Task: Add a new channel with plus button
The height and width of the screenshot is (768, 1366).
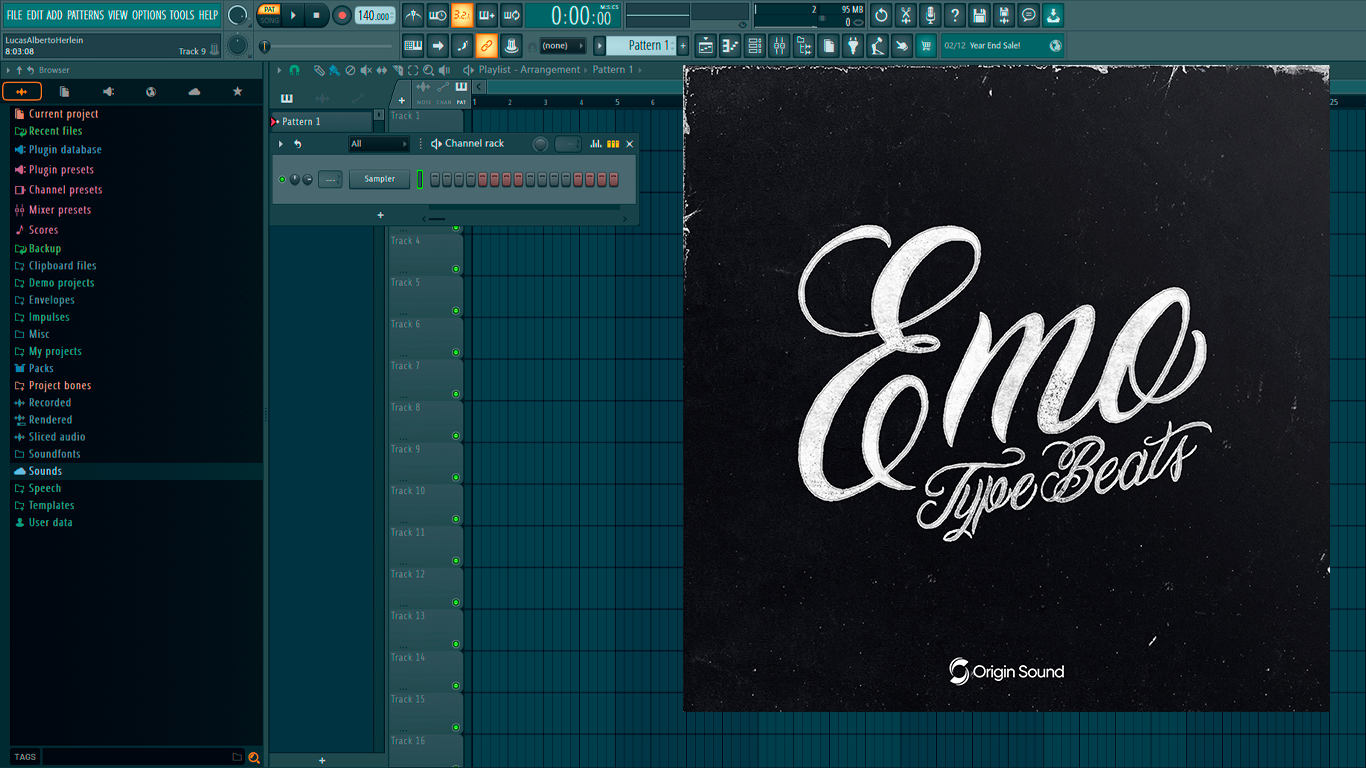Action: (380, 215)
